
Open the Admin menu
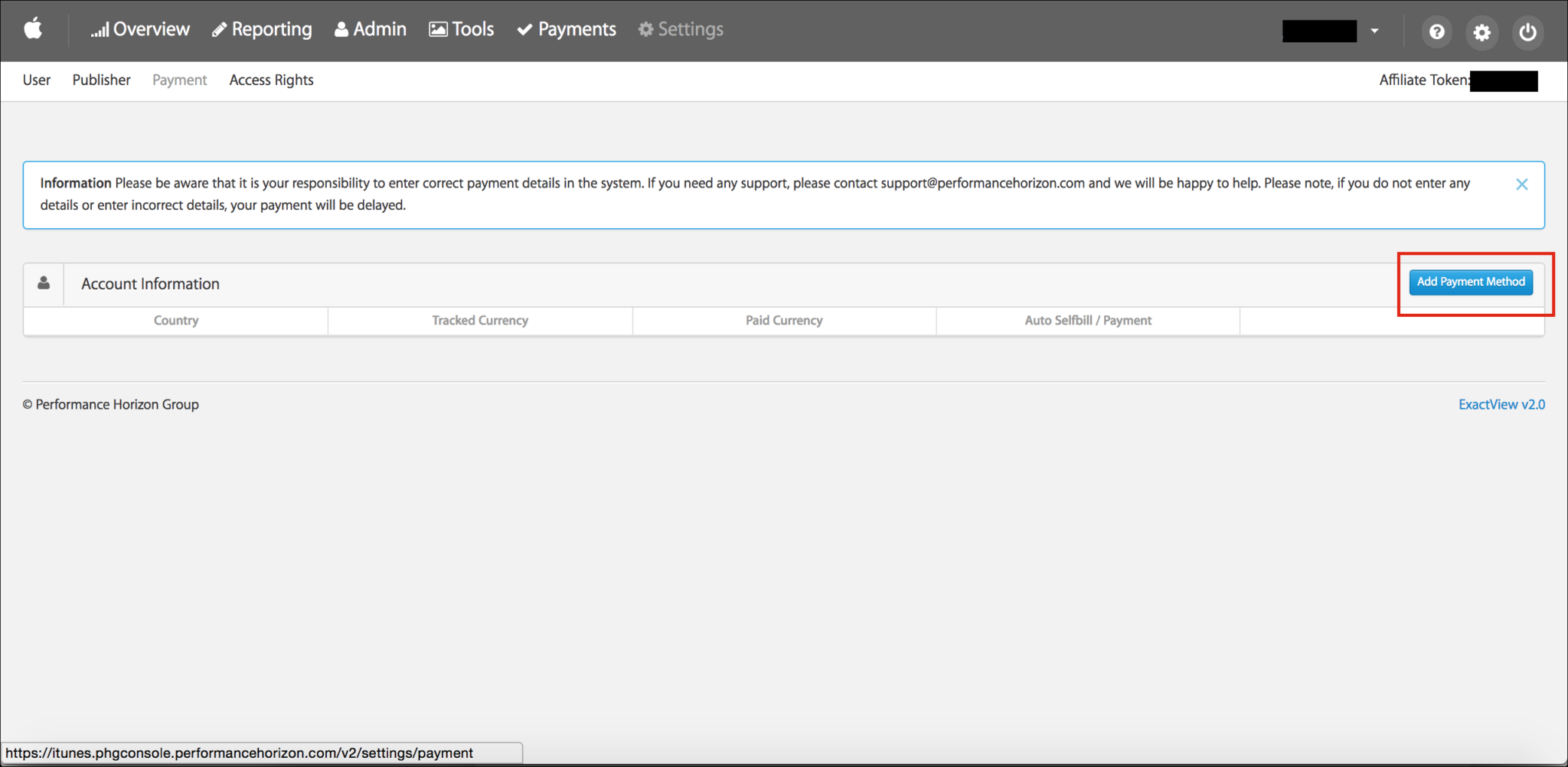pyautogui.click(x=371, y=29)
